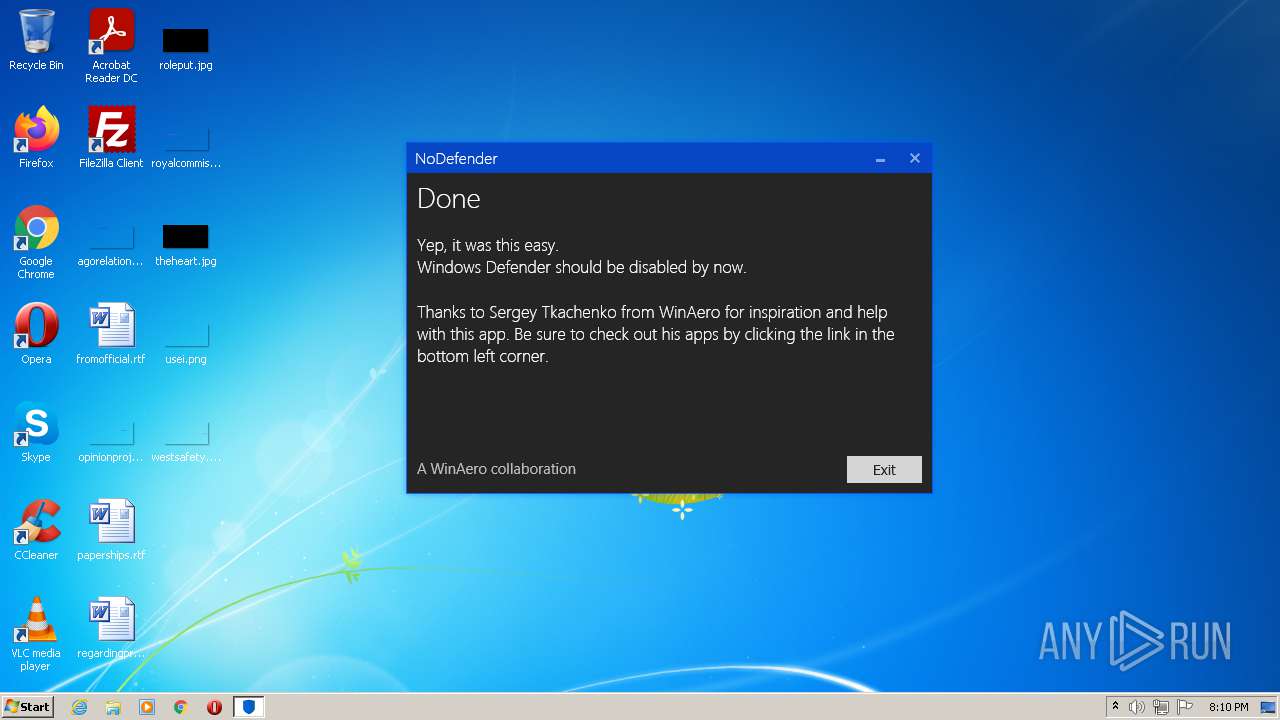This screenshot has height=720, width=1280.
Task: Select the agorelation... desktop file
Action: pyautogui.click(x=111, y=244)
